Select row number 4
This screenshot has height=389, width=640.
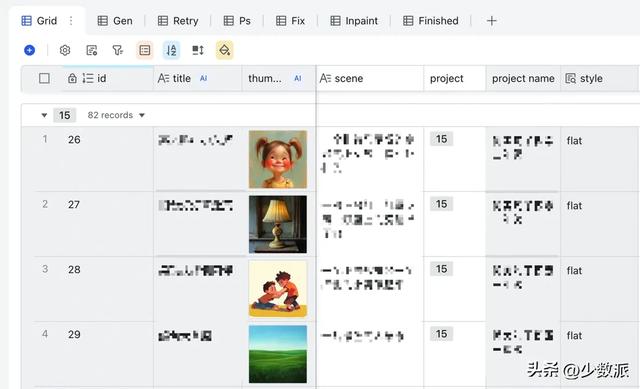click(45, 334)
